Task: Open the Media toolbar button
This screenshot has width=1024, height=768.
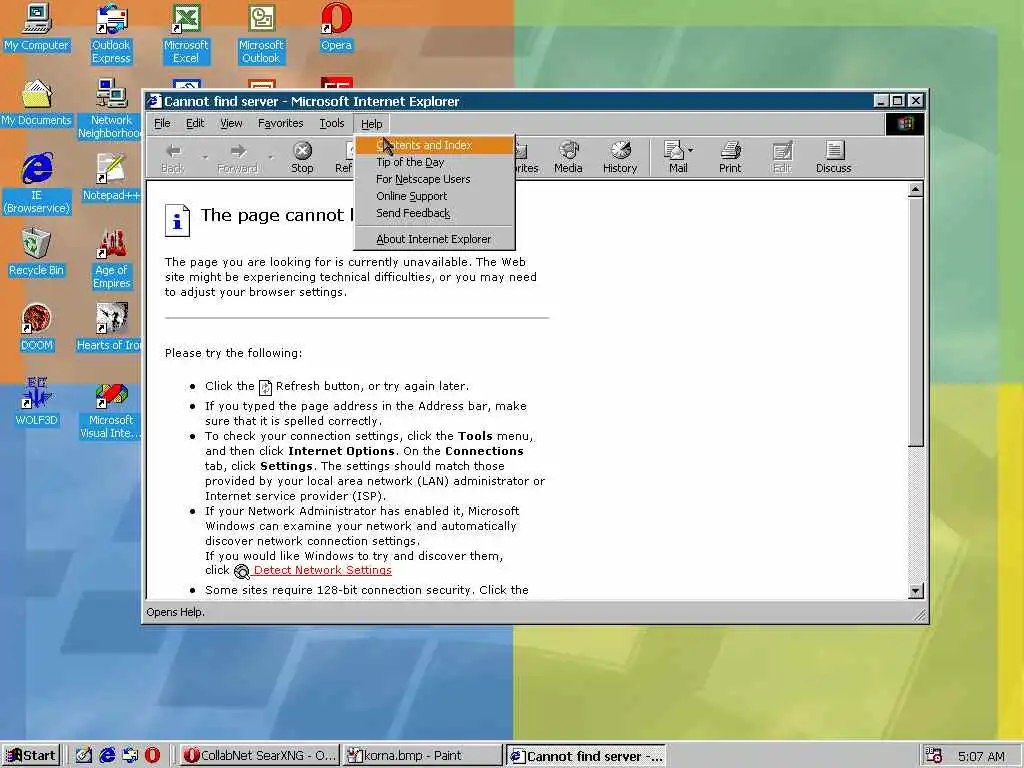Action: (568, 157)
